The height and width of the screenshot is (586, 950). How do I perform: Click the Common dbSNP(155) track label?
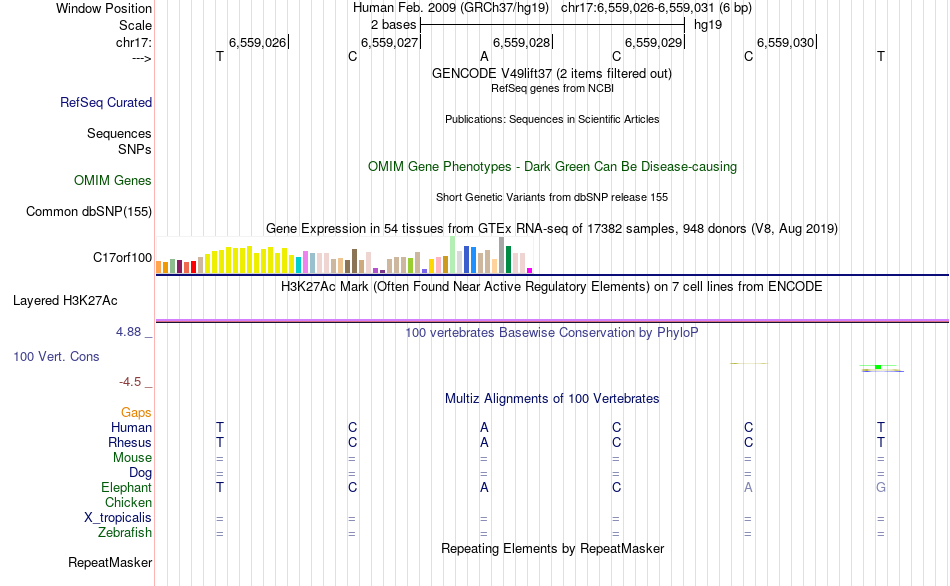tap(88, 211)
